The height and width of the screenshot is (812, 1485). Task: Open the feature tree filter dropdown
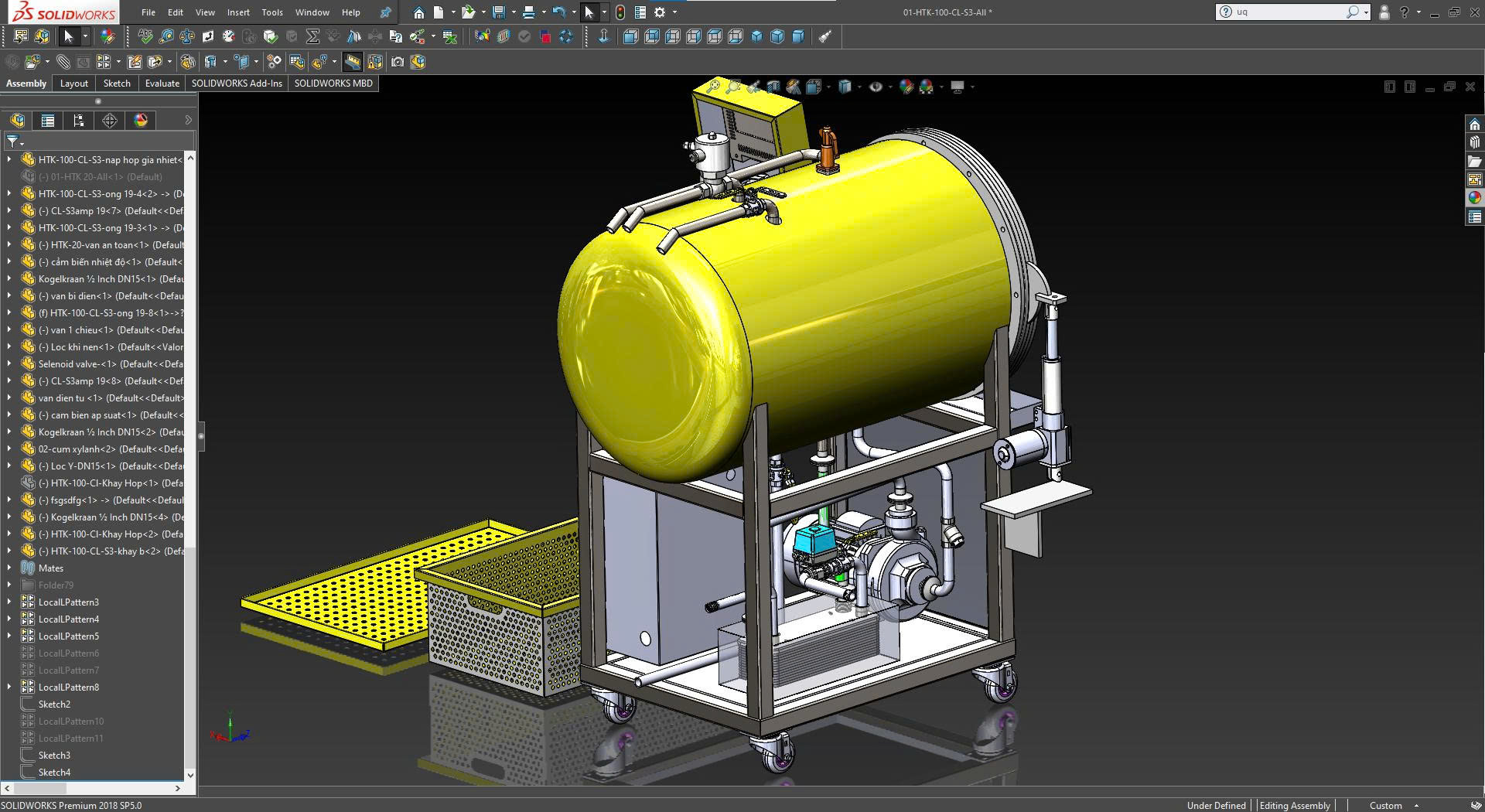pos(15,142)
